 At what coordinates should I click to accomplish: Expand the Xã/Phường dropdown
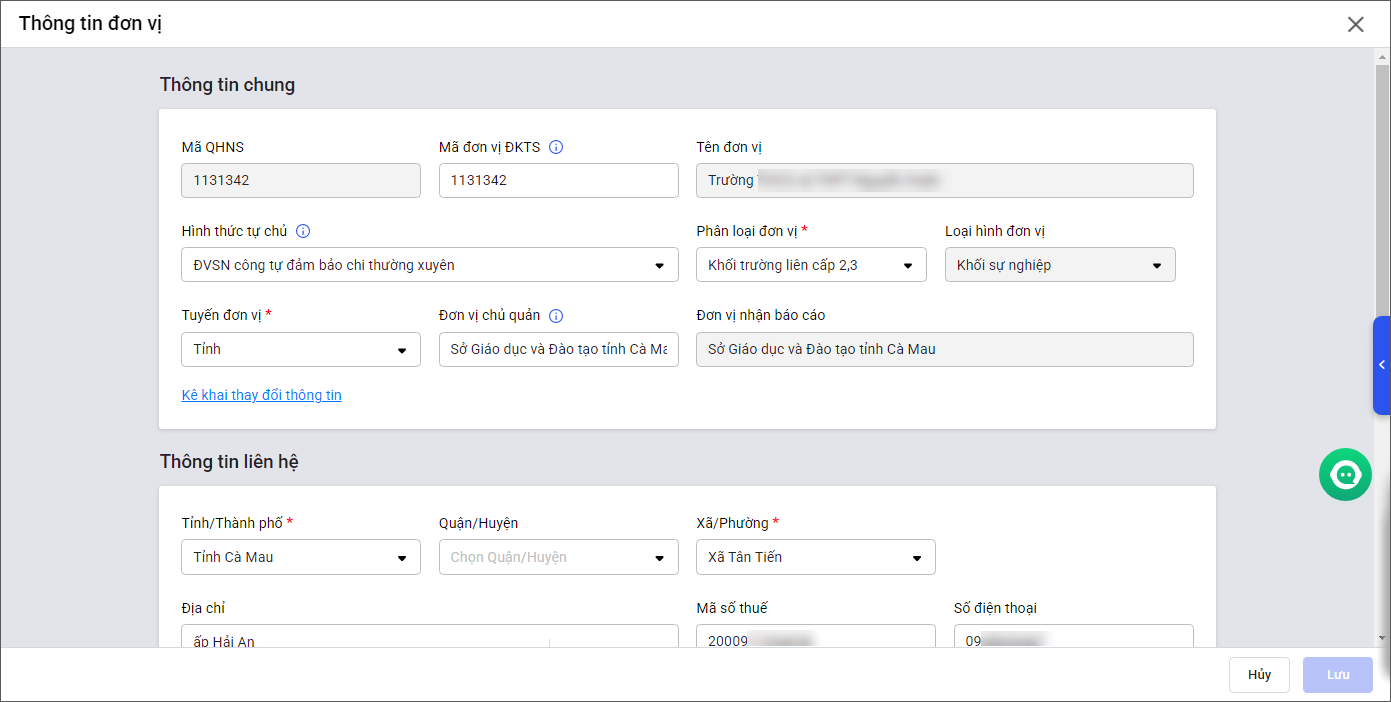coord(815,557)
